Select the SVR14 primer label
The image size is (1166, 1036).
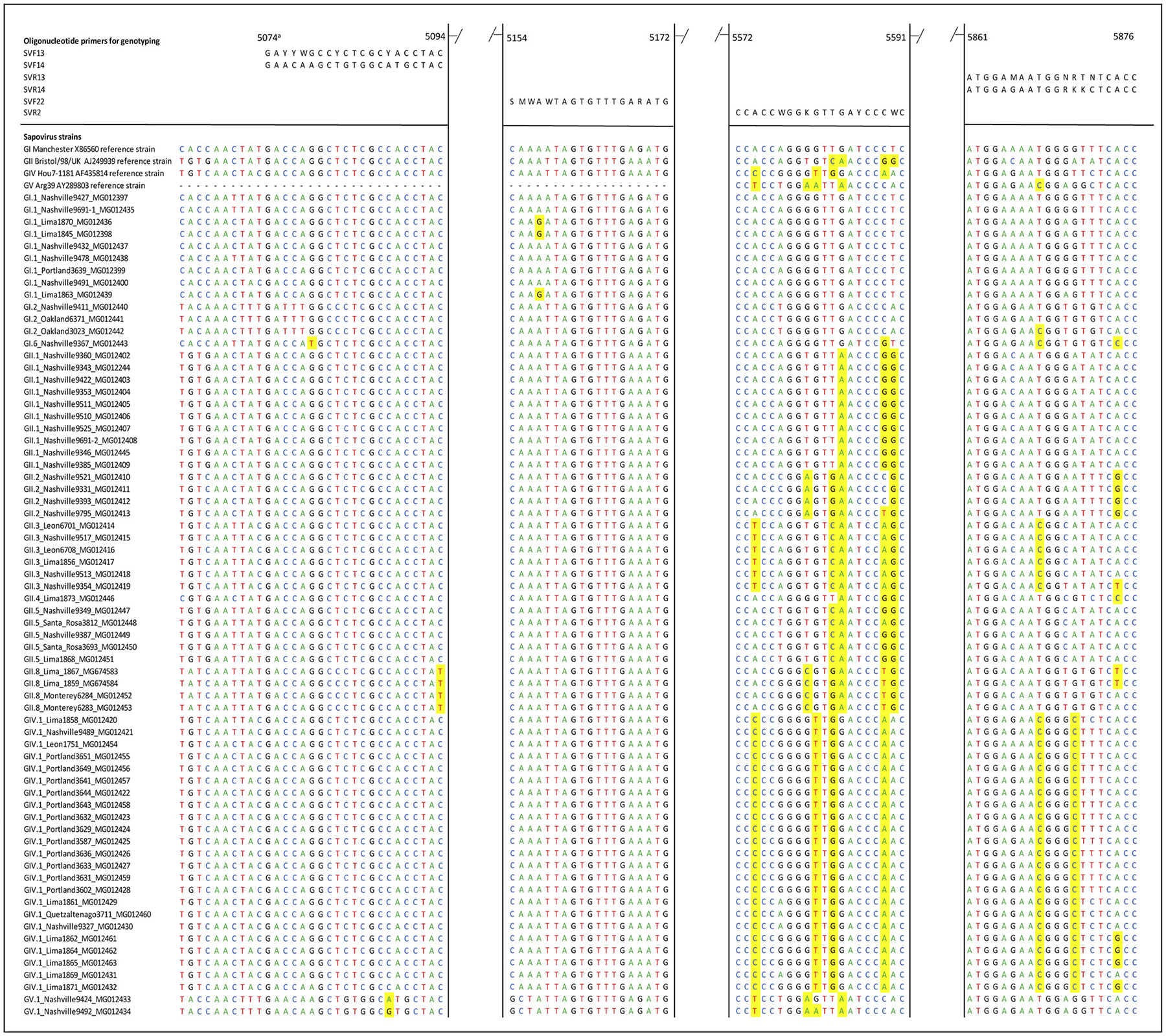[x=34, y=90]
